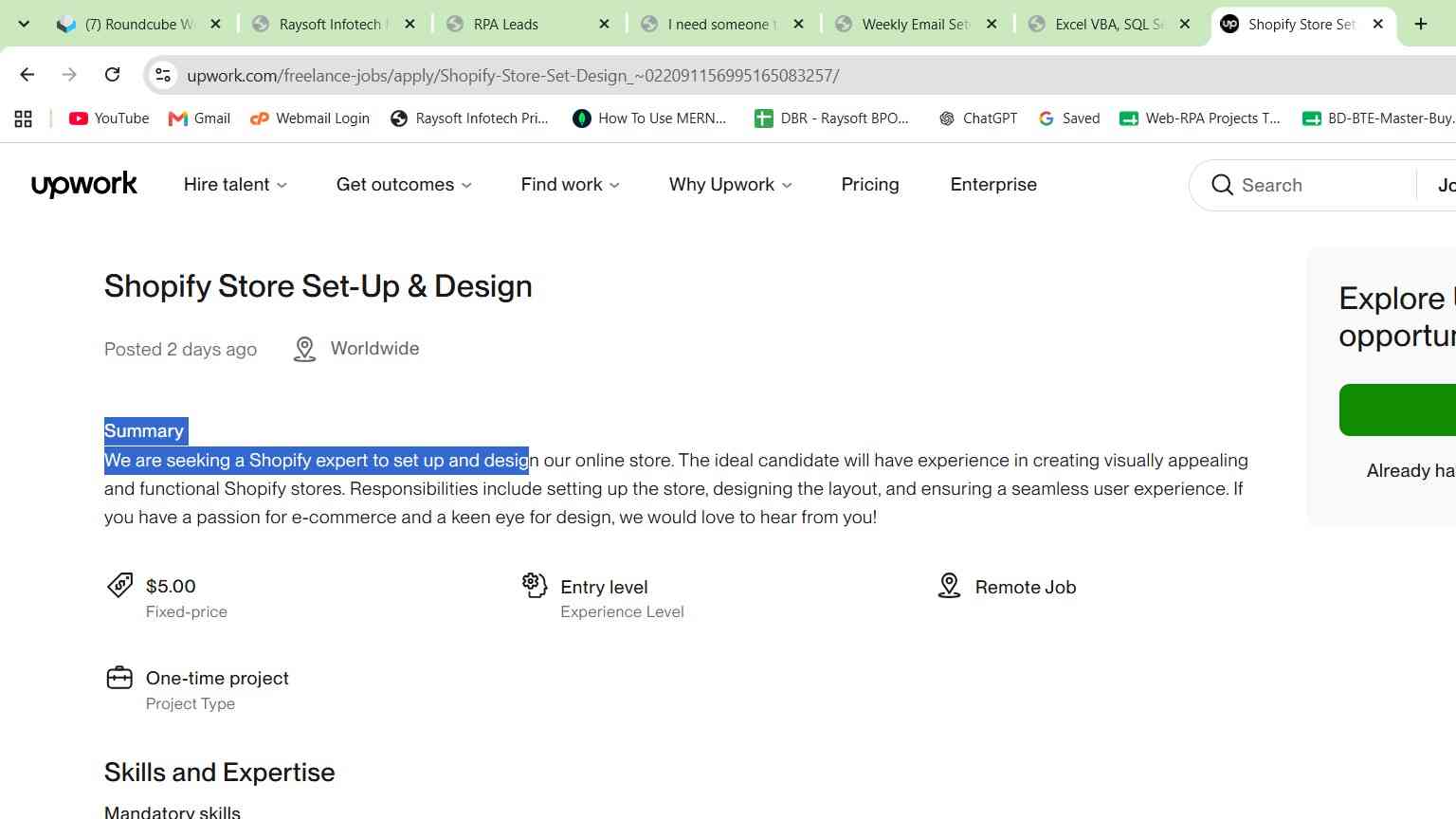Open the YouTube bookmark
Screen dimensions: 1456x819
[109, 118]
